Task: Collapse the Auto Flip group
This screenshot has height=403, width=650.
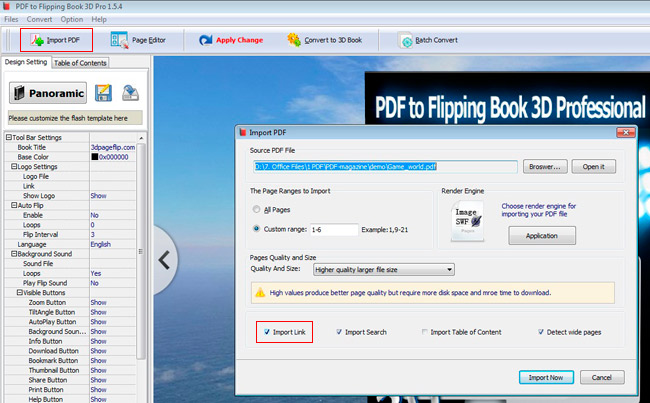Action: click(14, 205)
